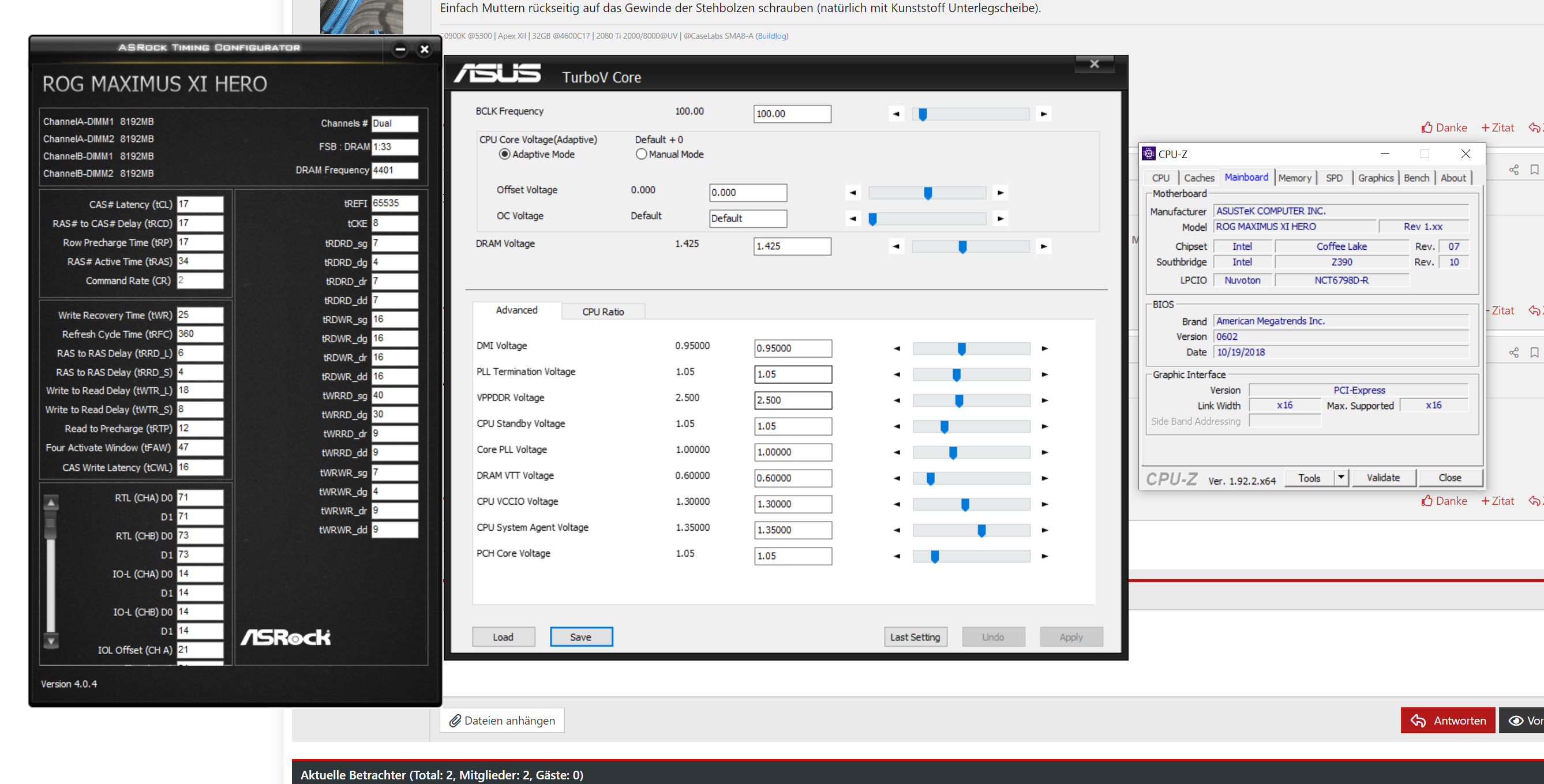This screenshot has height=784, width=1544.
Task: Select Manual Mode radio button
Action: tap(642, 154)
